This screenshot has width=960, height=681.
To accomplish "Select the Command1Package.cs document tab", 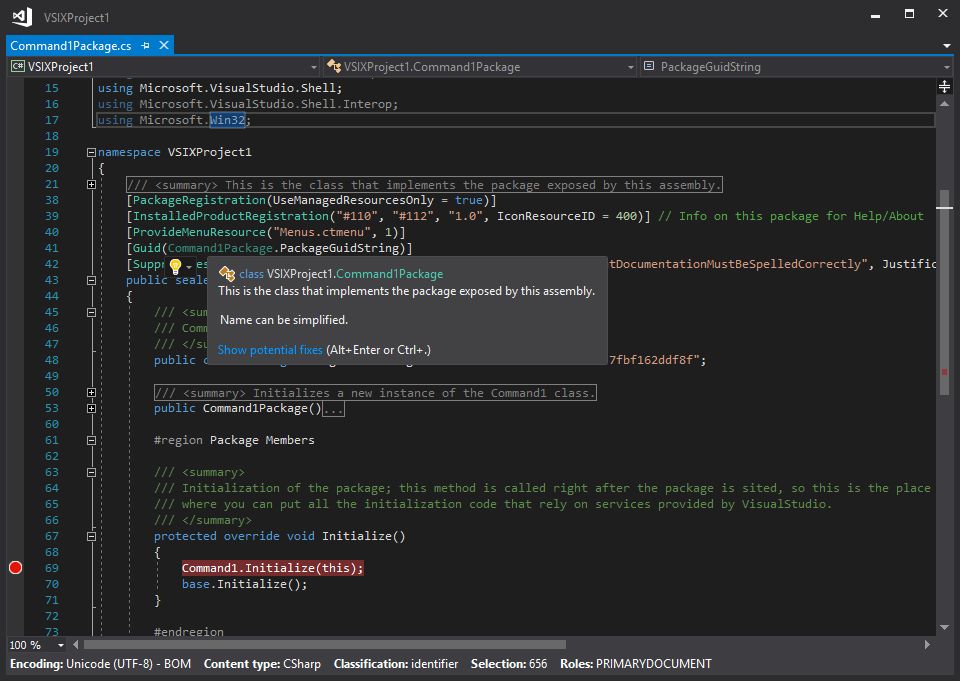I will [x=70, y=46].
